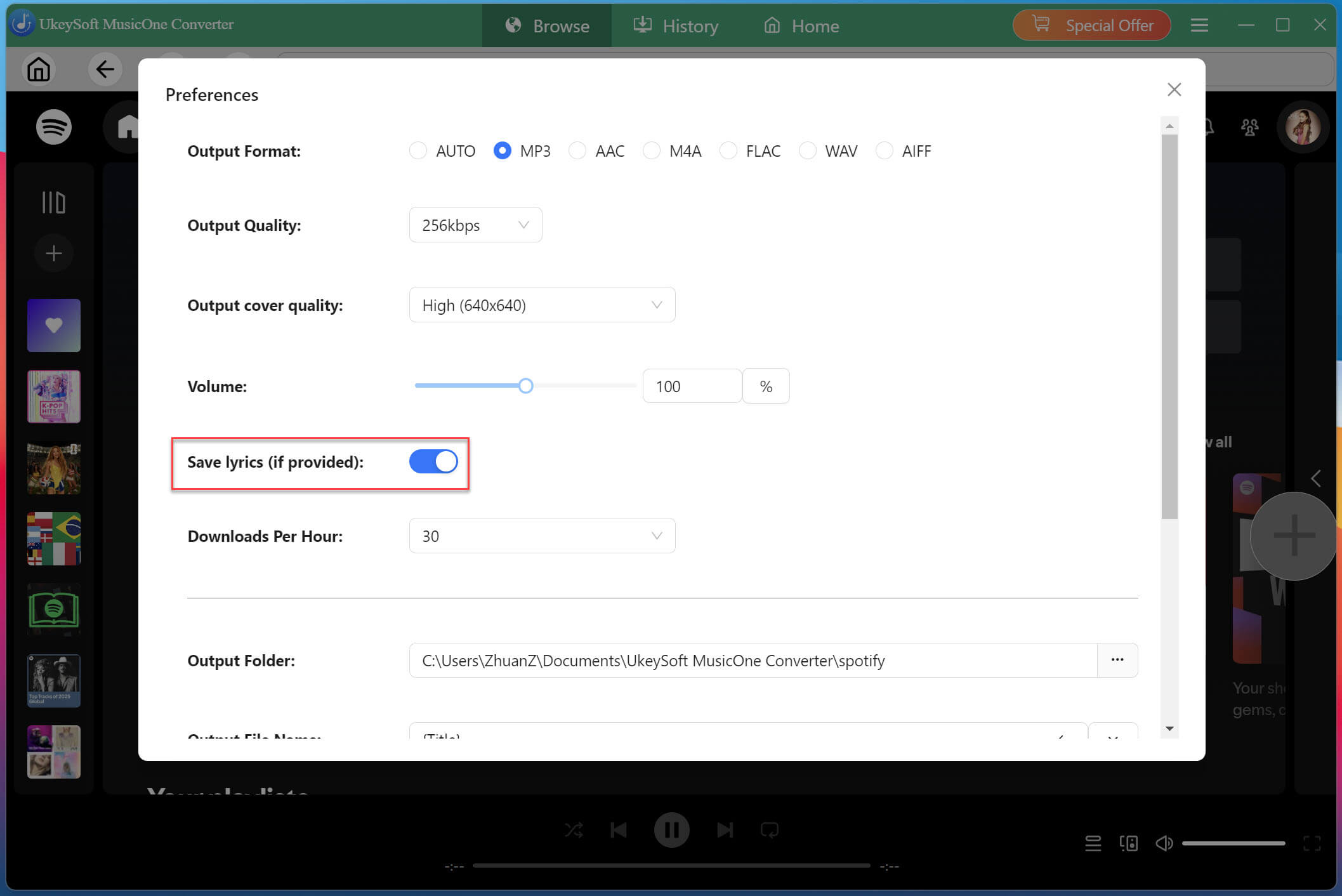Open Your Library icon in sidebar
The image size is (1342, 896).
coord(54,202)
